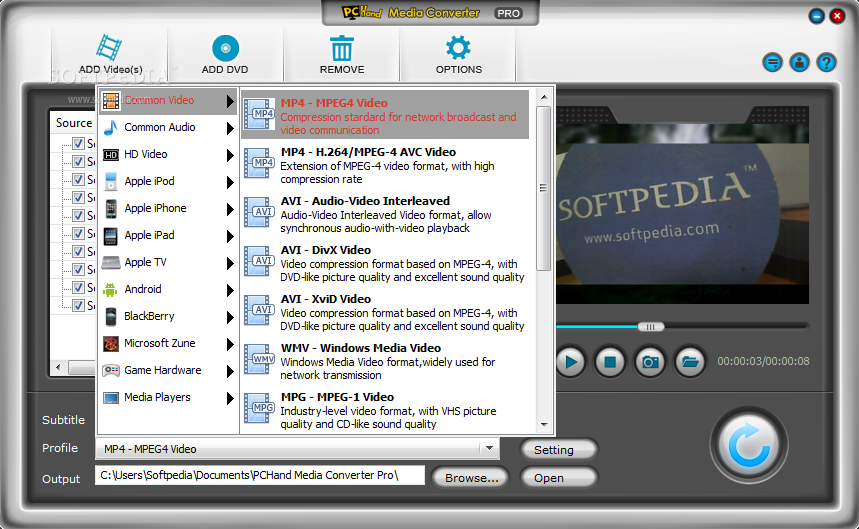Screen dimensions: 859x529
Task: Uncheck the third source file checkbox
Action: coord(78,180)
